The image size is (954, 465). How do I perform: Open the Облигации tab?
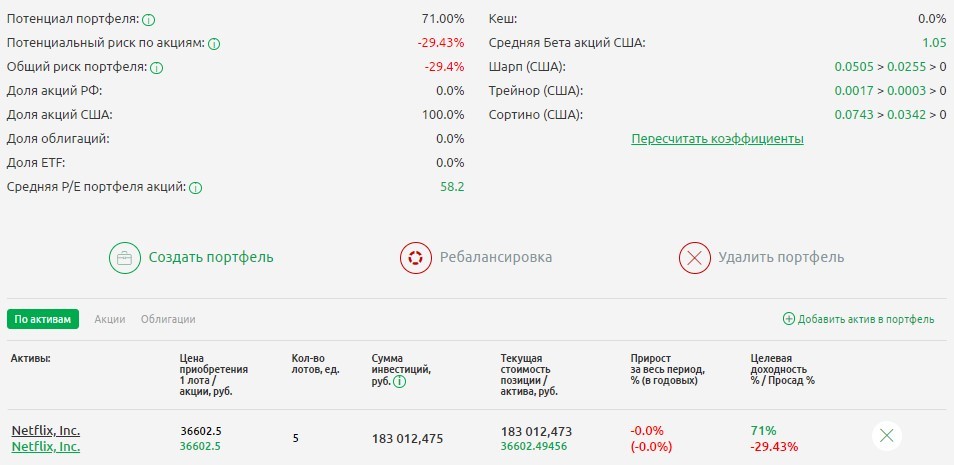click(x=168, y=319)
